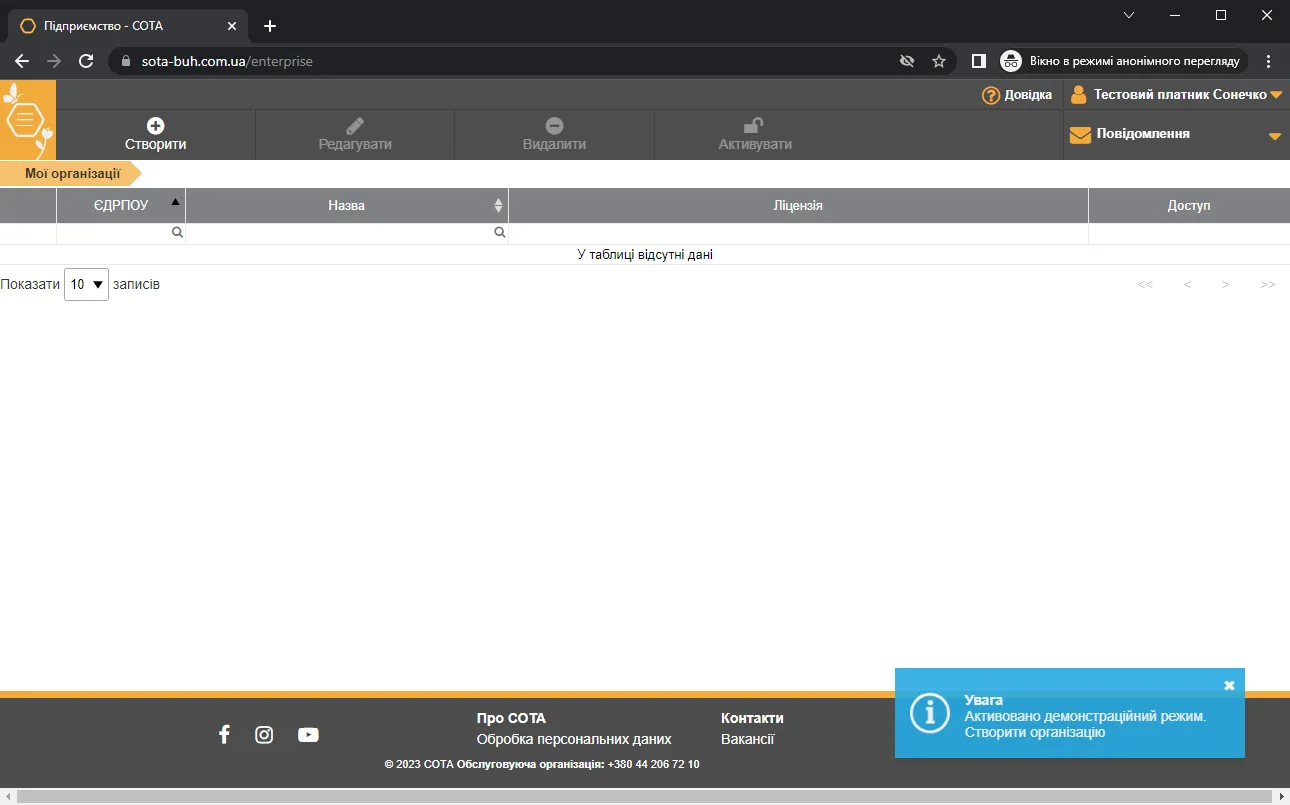Click the Повідомлення envelope icon
Screen dimensions: 1290x805
click(x=1080, y=134)
